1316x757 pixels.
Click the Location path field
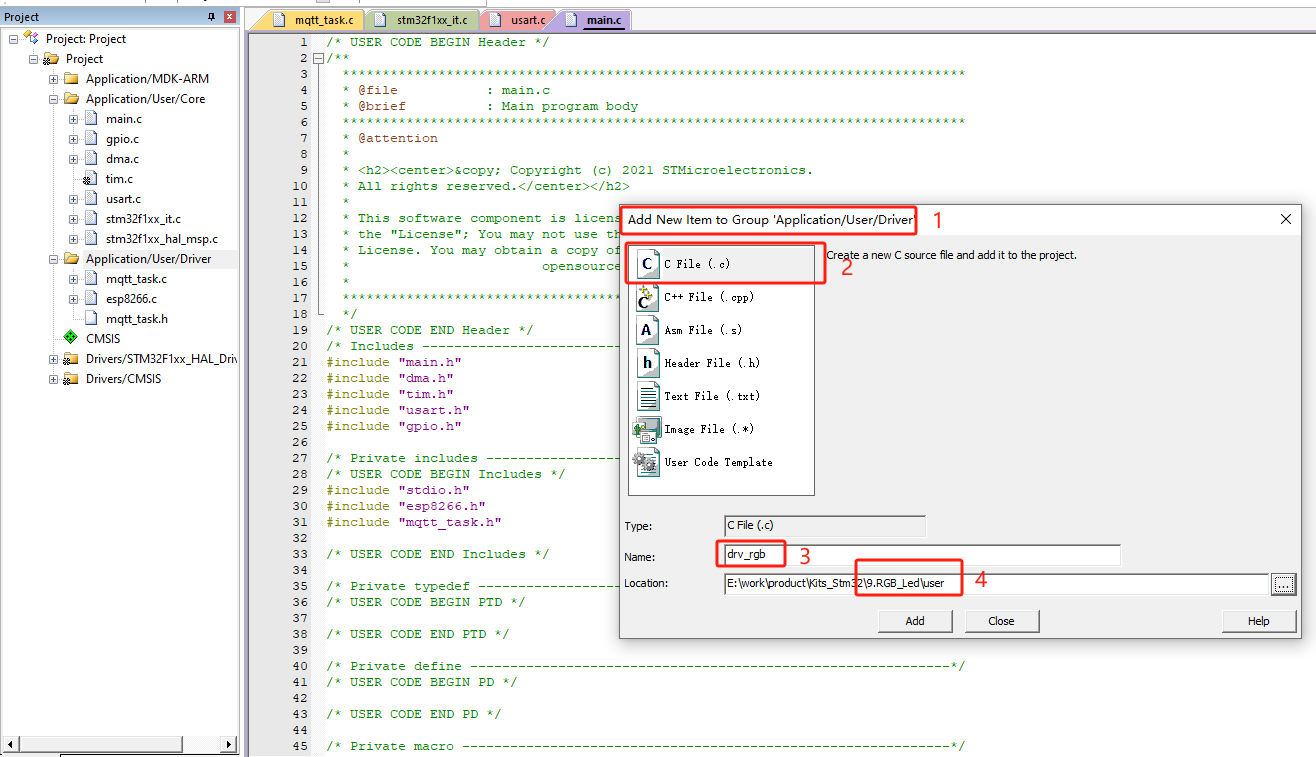[x=996, y=584]
